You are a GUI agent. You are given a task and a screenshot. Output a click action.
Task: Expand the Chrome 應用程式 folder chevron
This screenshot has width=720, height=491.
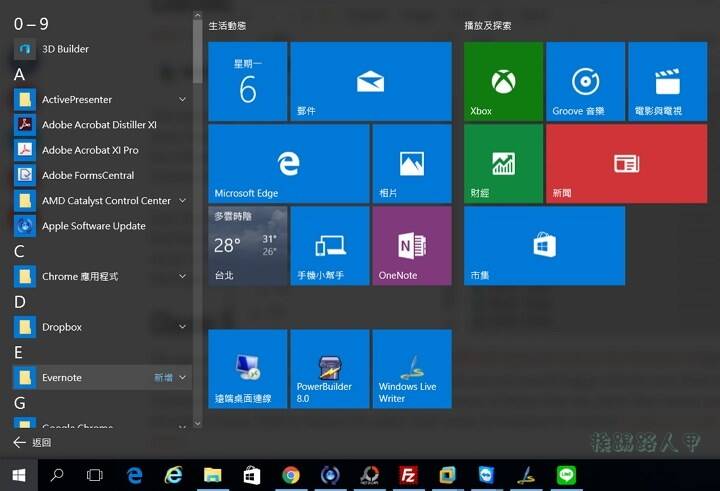[x=182, y=276]
